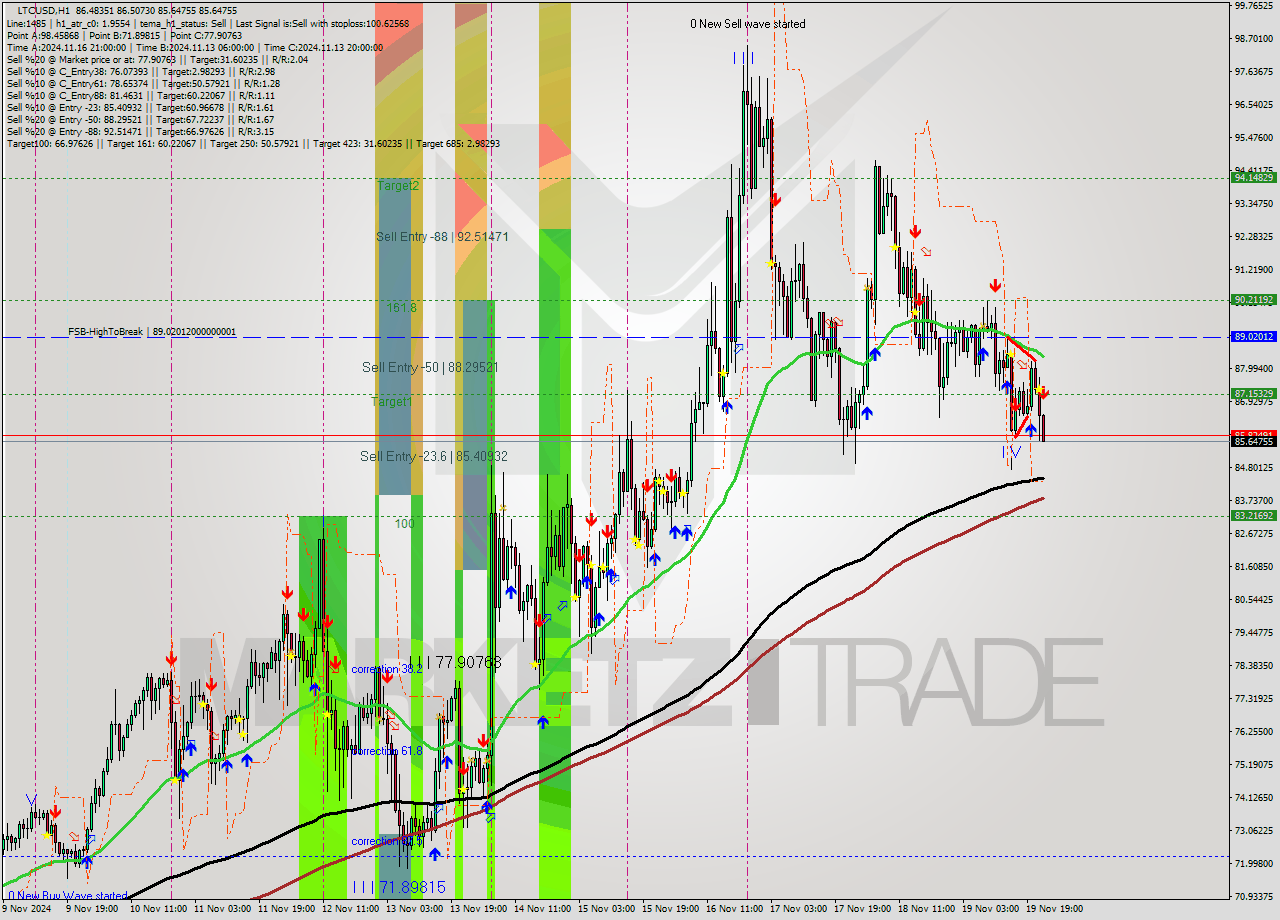Click the blue 89.02012 price tag
This screenshot has width=1280, height=920.
(1254, 337)
